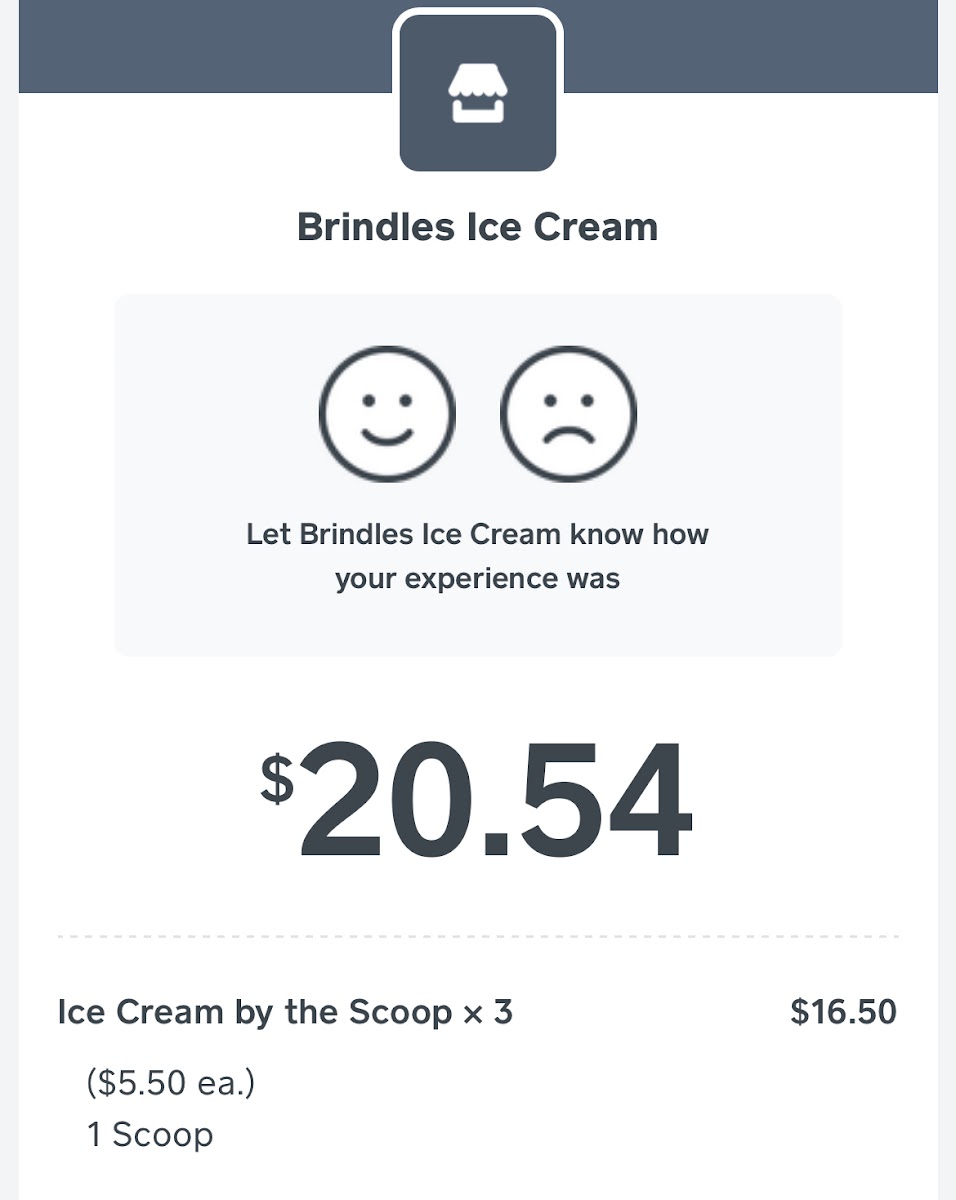Viewport: 956px width, 1200px height.
Task: Click the "Let Brindles Ice Cream know how" line
Action: point(477,534)
